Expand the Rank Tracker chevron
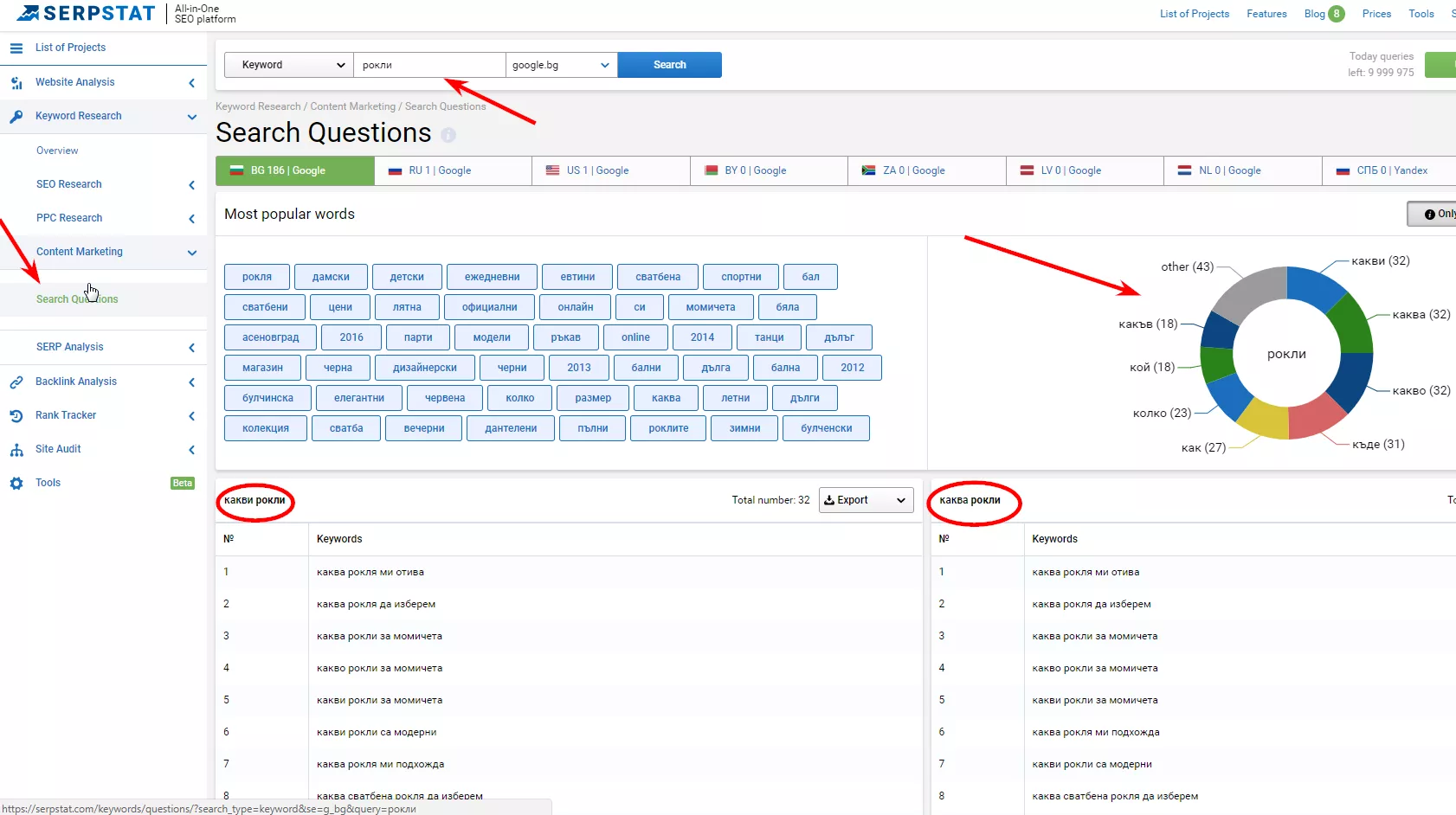The image size is (1456, 815). 191,416
